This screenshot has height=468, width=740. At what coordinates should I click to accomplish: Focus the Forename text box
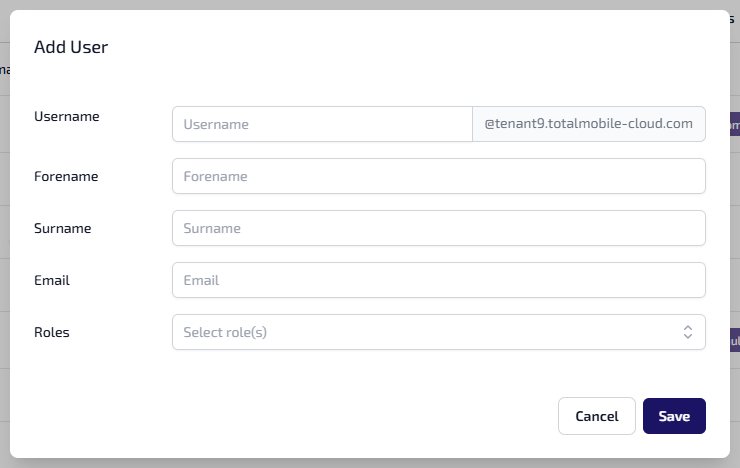pos(438,176)
